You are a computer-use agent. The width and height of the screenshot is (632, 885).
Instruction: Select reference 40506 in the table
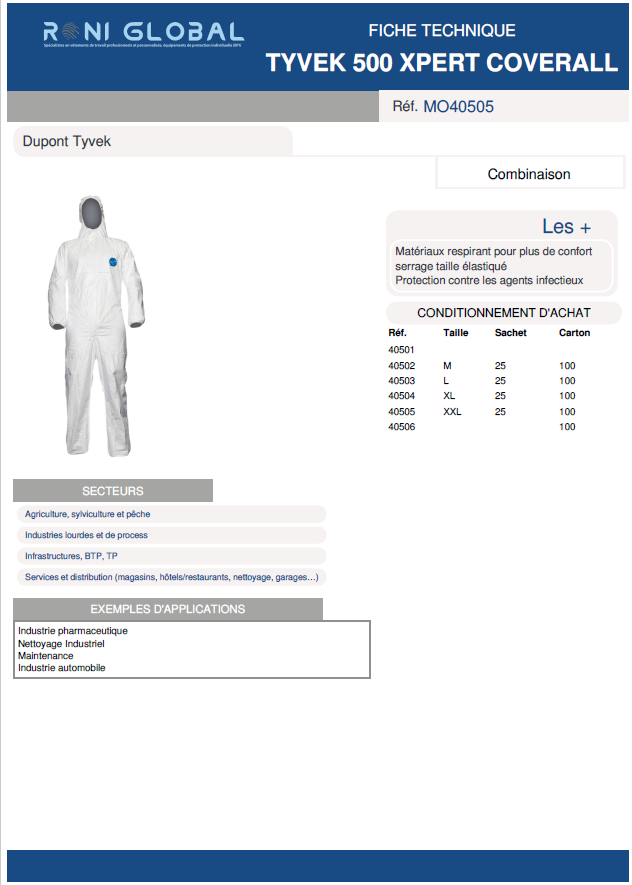pos(401,427)
